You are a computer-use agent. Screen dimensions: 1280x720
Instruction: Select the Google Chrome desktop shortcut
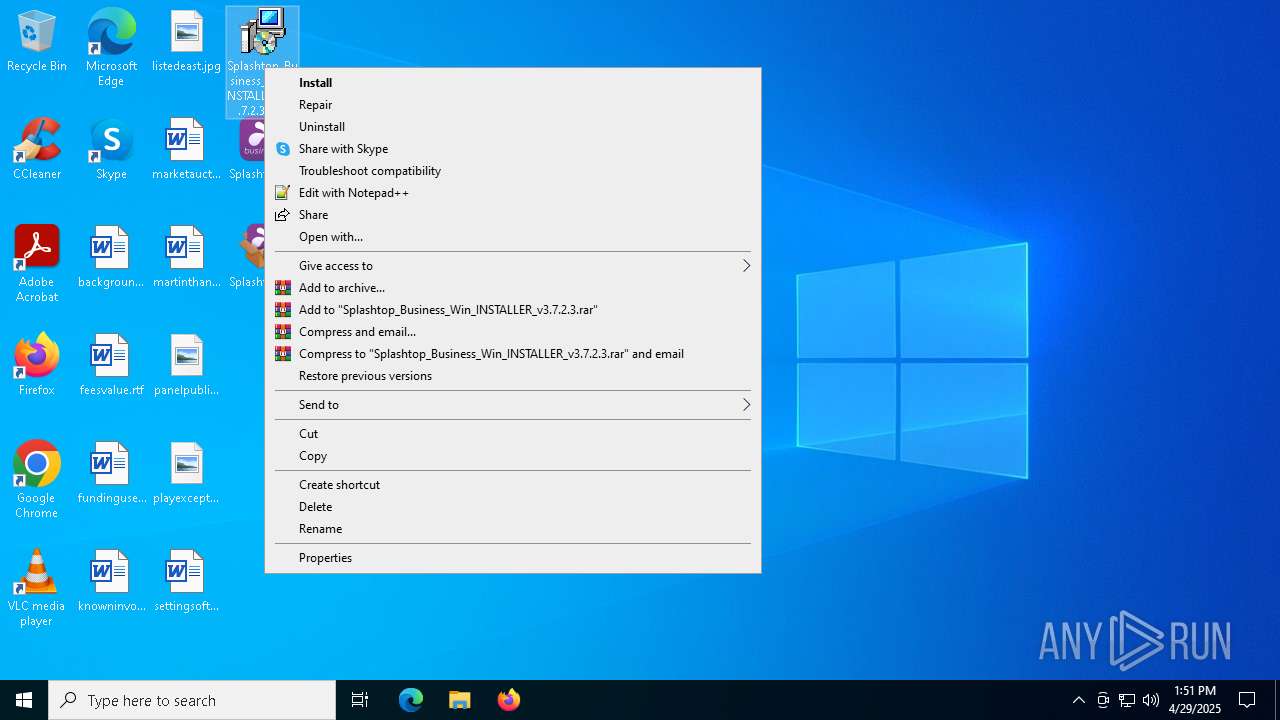[37, 480]
